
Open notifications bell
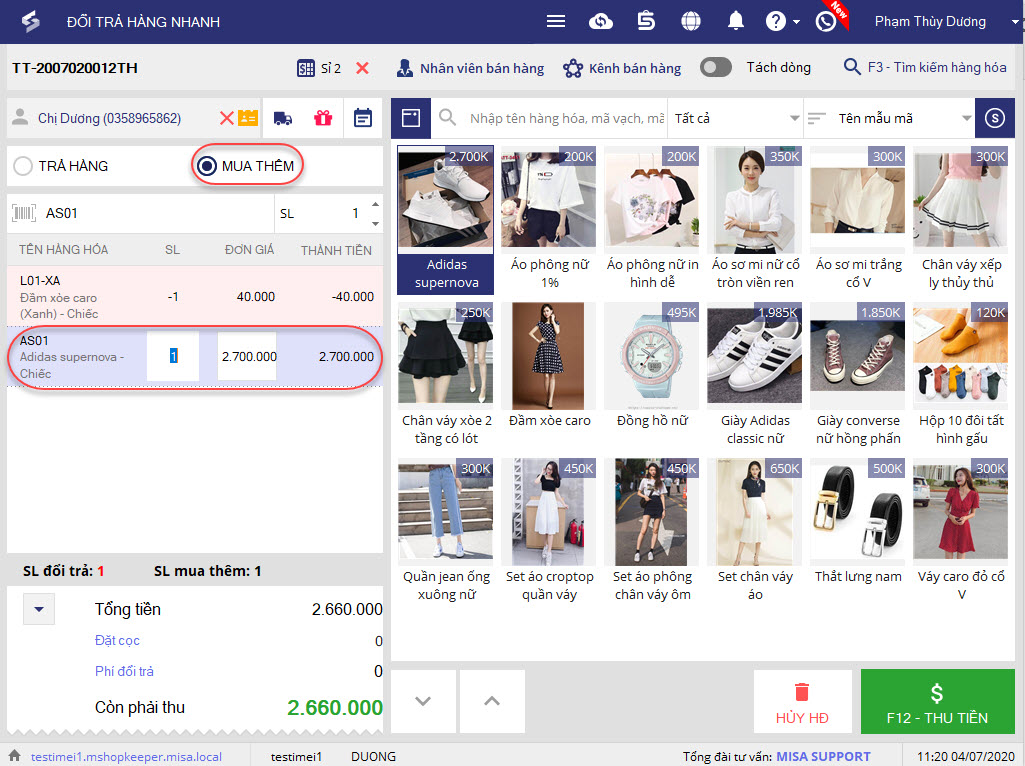tap(735, 22)
